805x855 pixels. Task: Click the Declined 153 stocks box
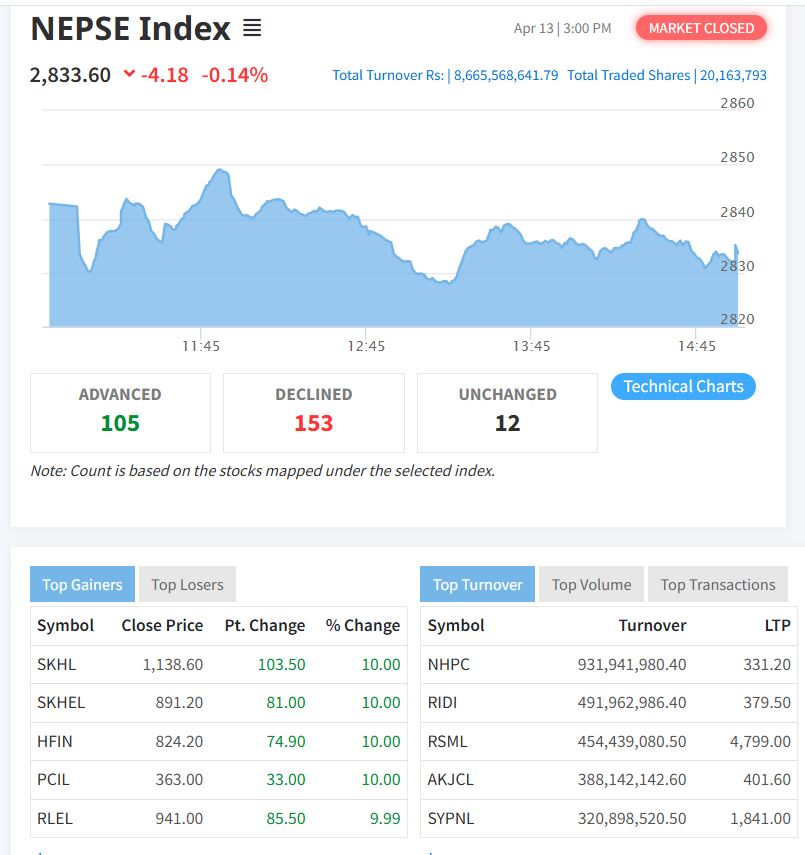[313, 412]
